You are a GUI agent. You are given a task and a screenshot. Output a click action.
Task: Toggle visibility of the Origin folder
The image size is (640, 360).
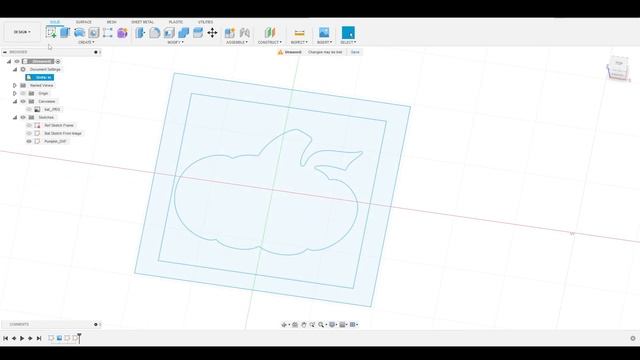coord(23,93)
